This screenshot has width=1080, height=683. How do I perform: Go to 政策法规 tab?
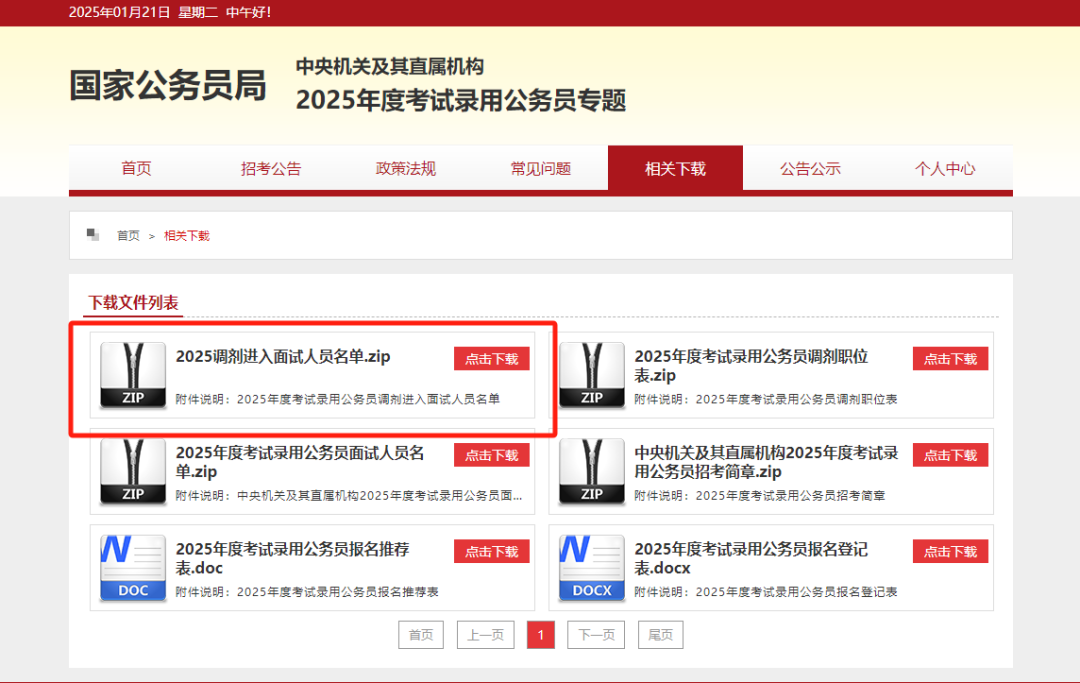[406, 168]
